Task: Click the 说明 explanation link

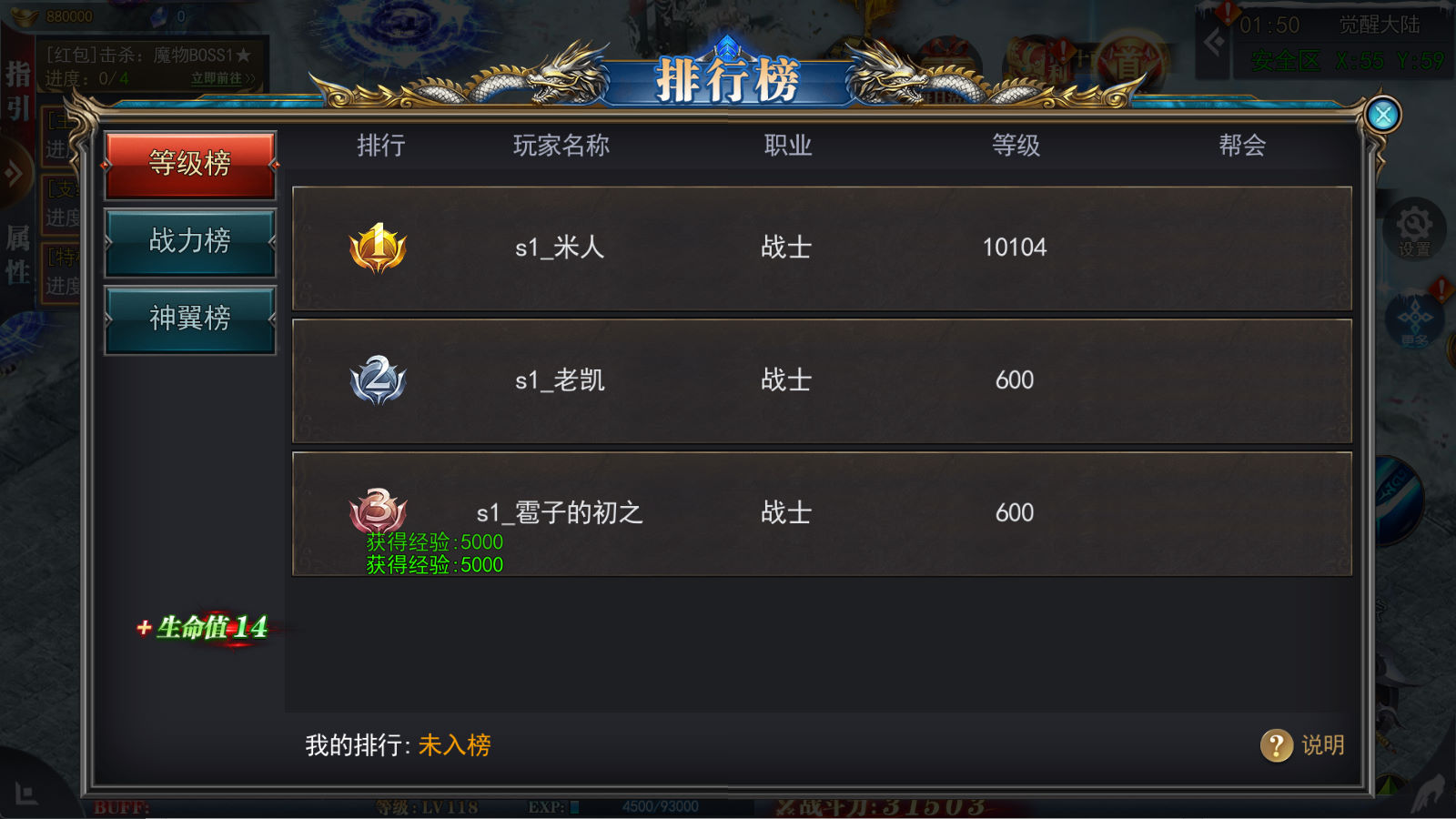Action: (1323, 745)
